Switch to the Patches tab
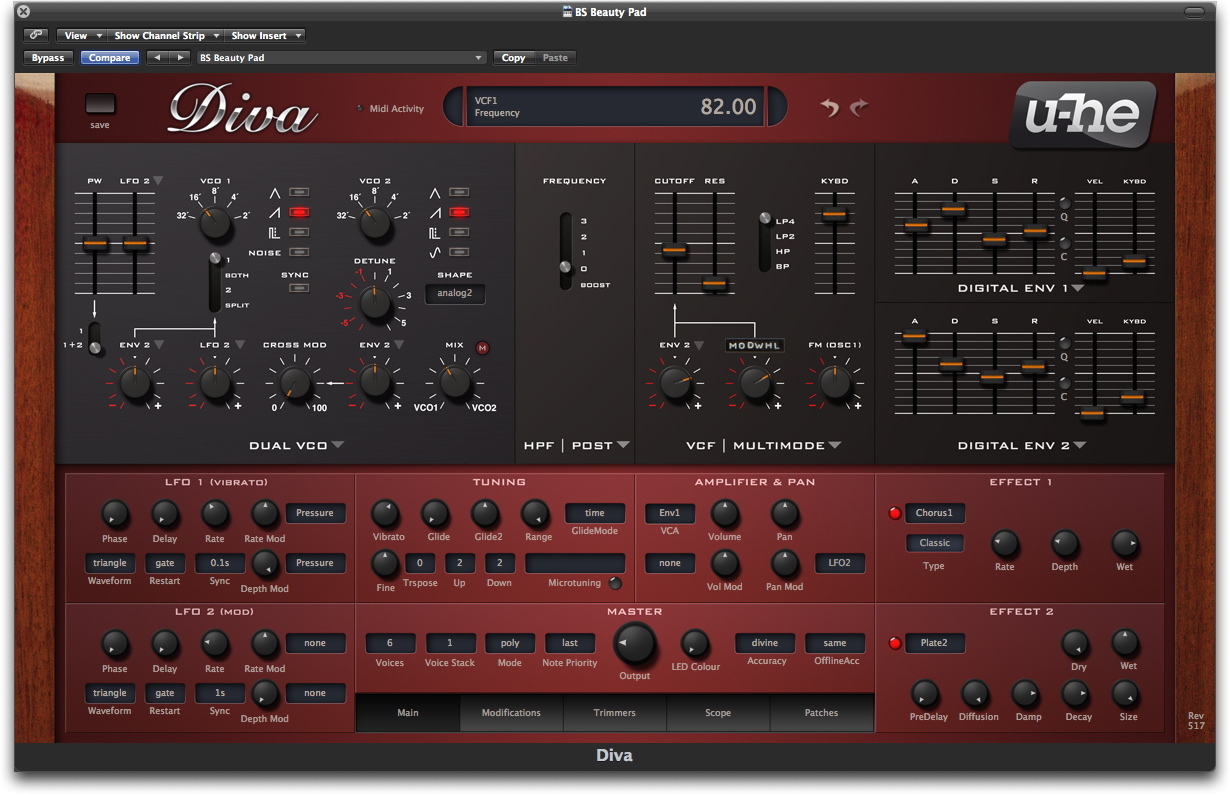This screenshot has height=795, width=1230. tap(822, 713)
